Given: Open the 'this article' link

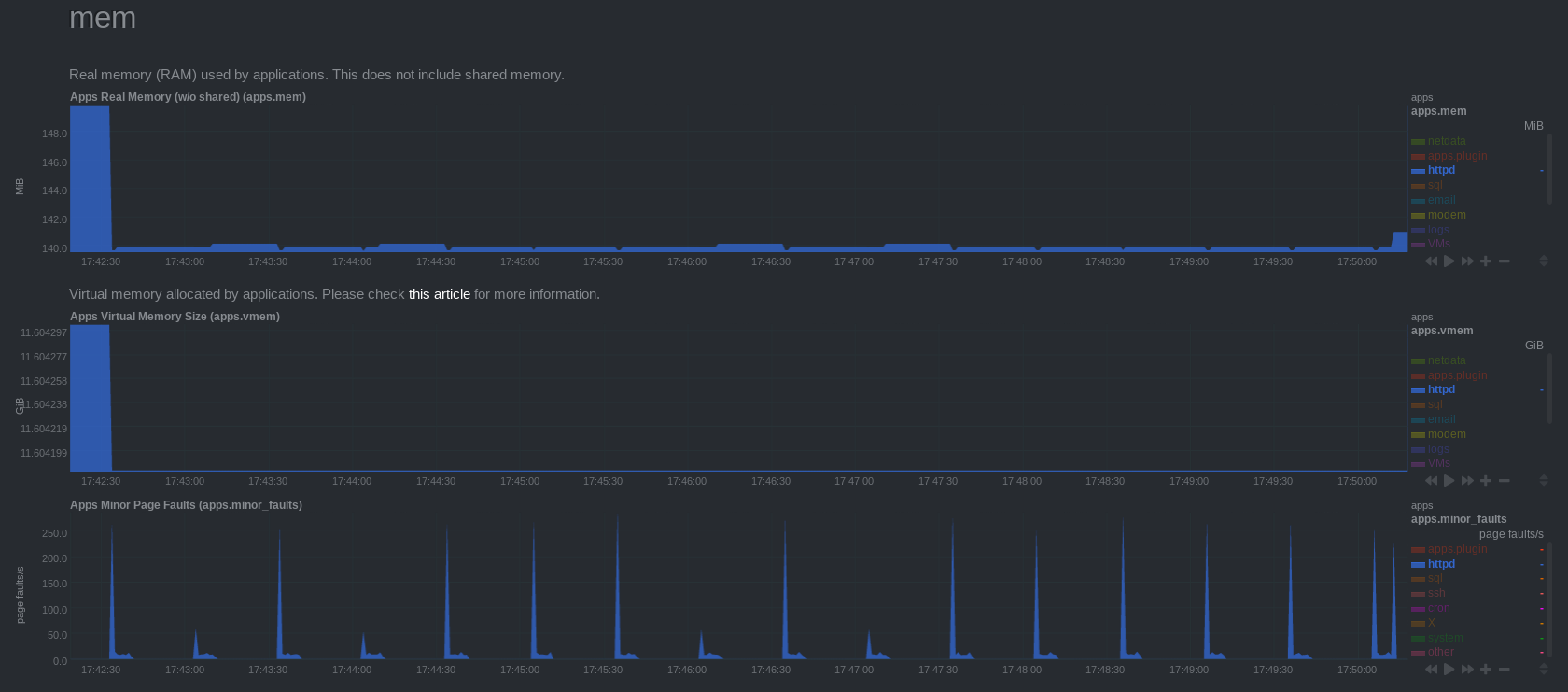Looking at the screenshot, I should (x=439, y=294).
